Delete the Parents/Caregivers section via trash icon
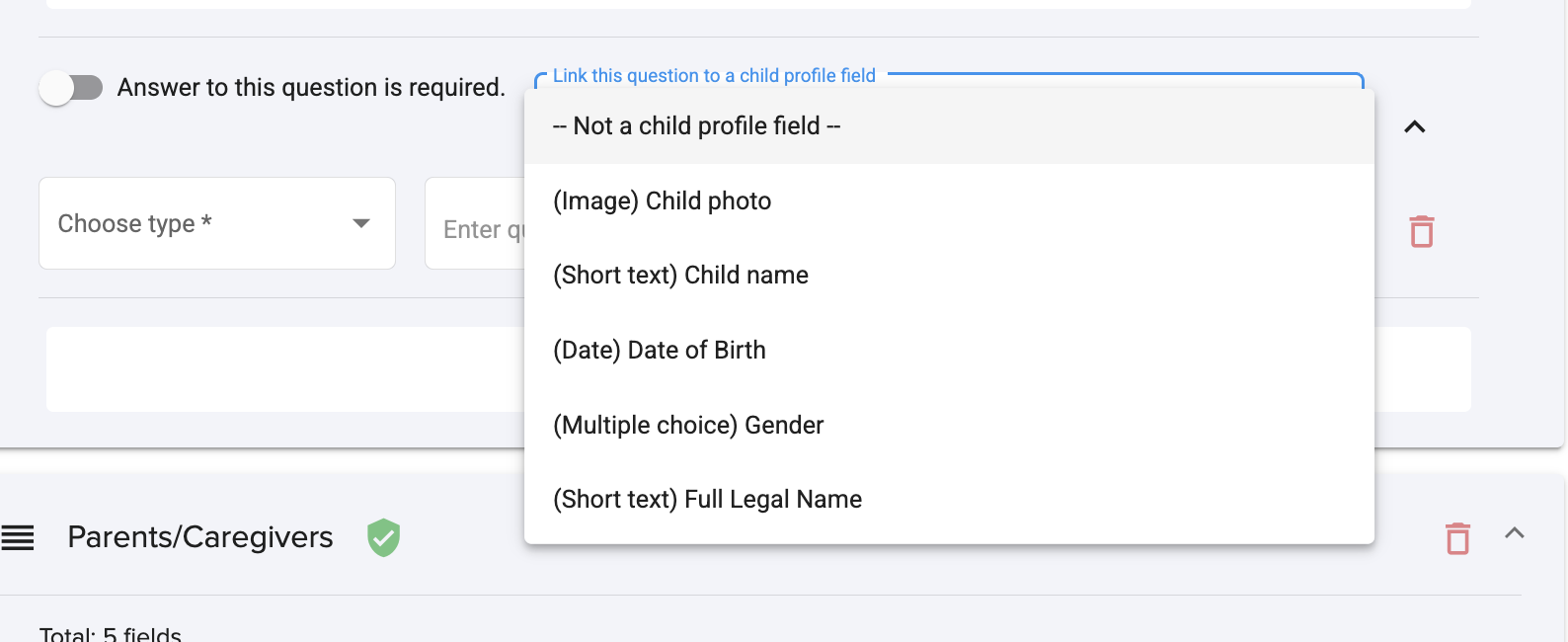 coord(1457,538)
